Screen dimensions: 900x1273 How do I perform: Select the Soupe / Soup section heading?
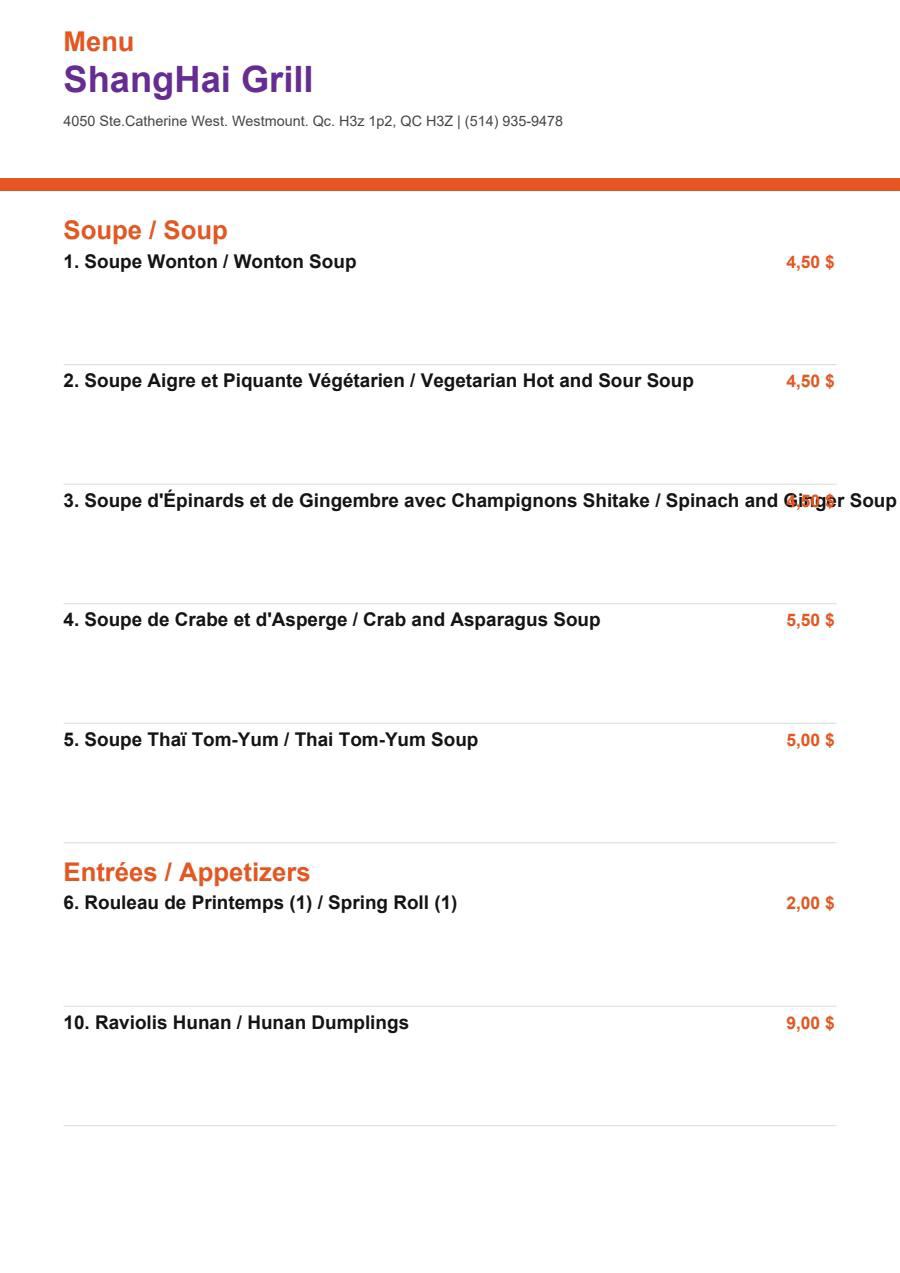click(x=146, y=231)
